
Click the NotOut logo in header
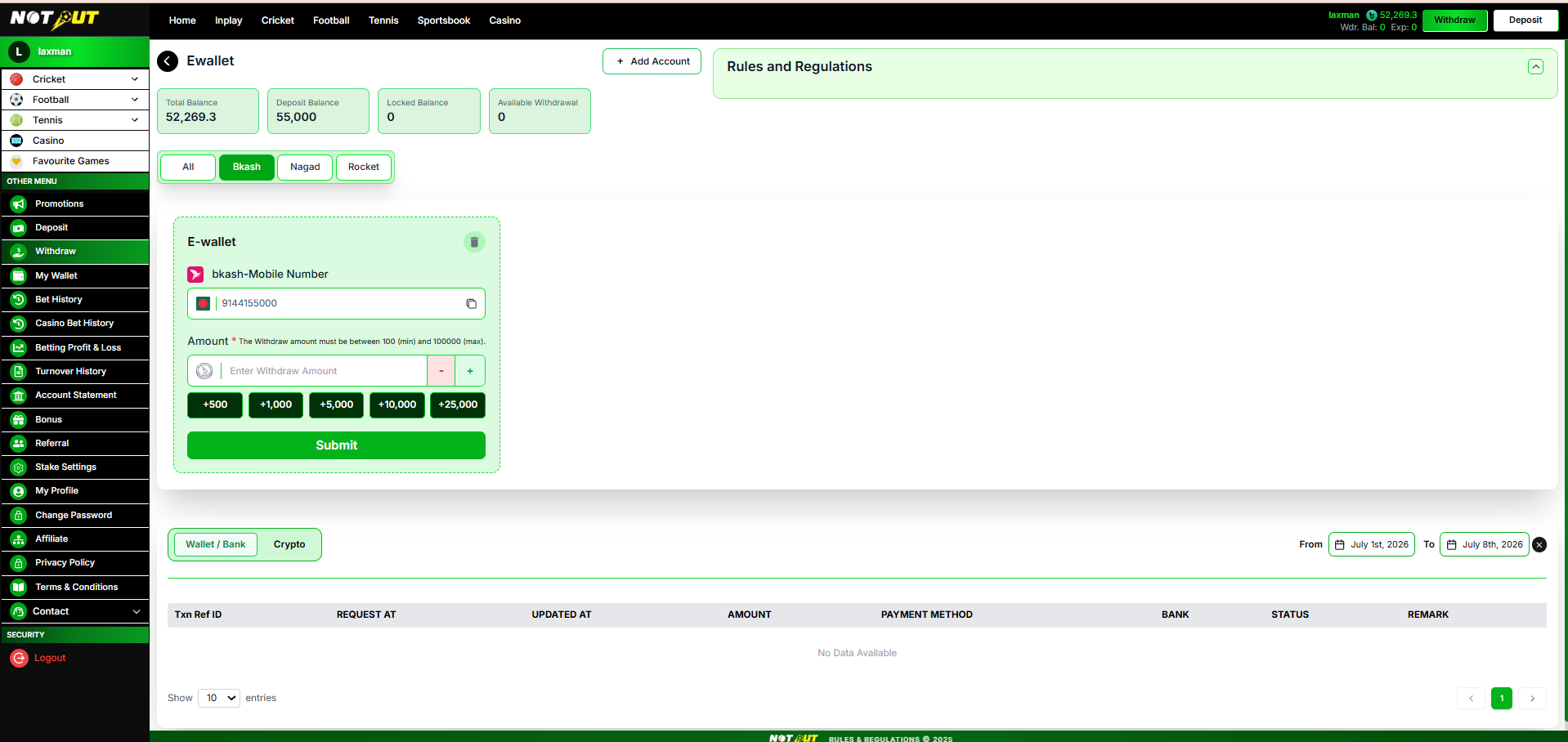point(55,19)
